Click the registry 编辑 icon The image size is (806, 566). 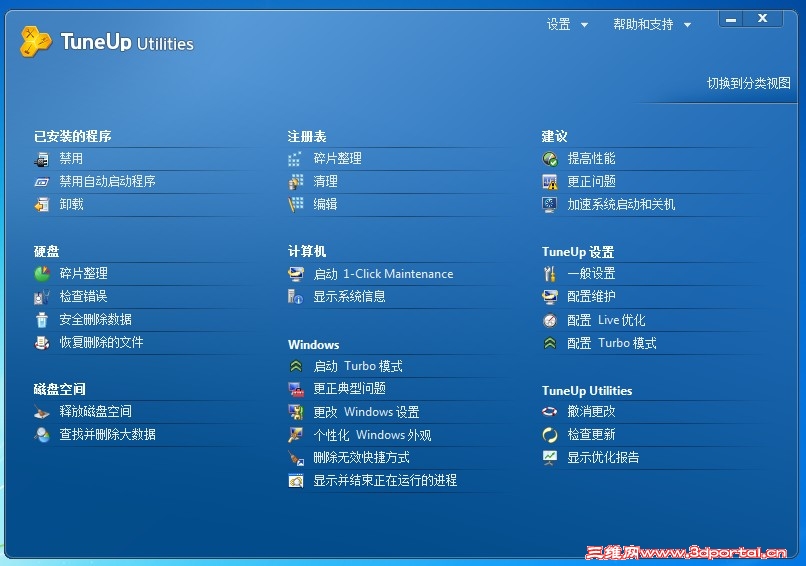coord(295,205)
